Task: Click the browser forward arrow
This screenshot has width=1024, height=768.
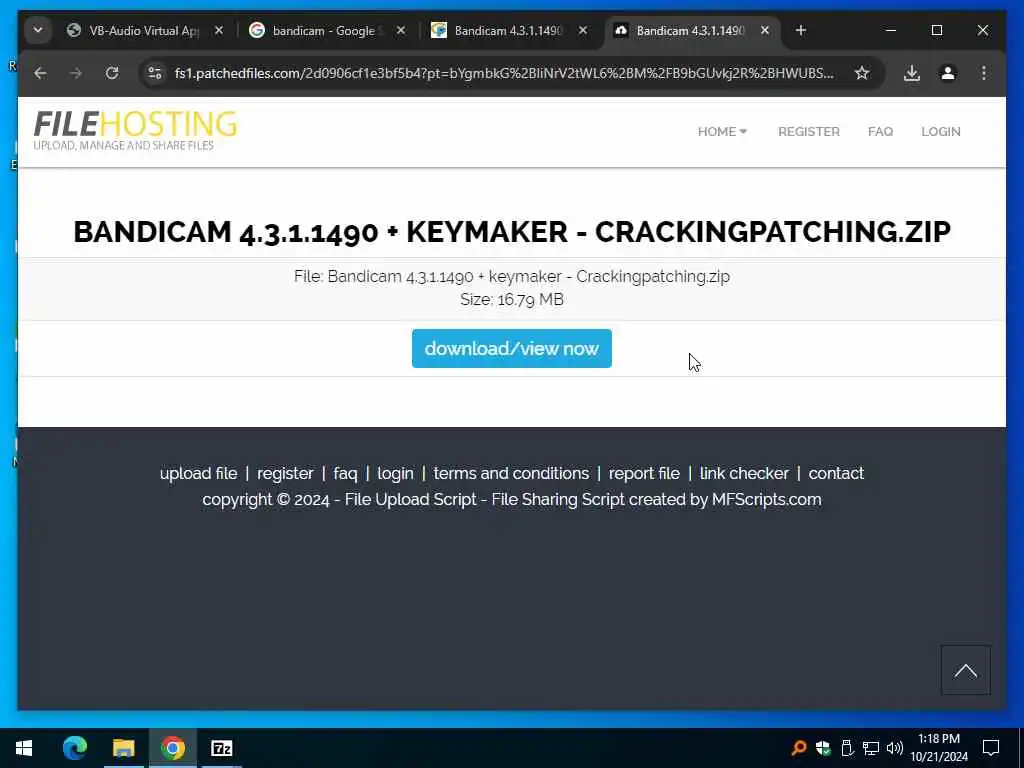Action: click(76, 73)
